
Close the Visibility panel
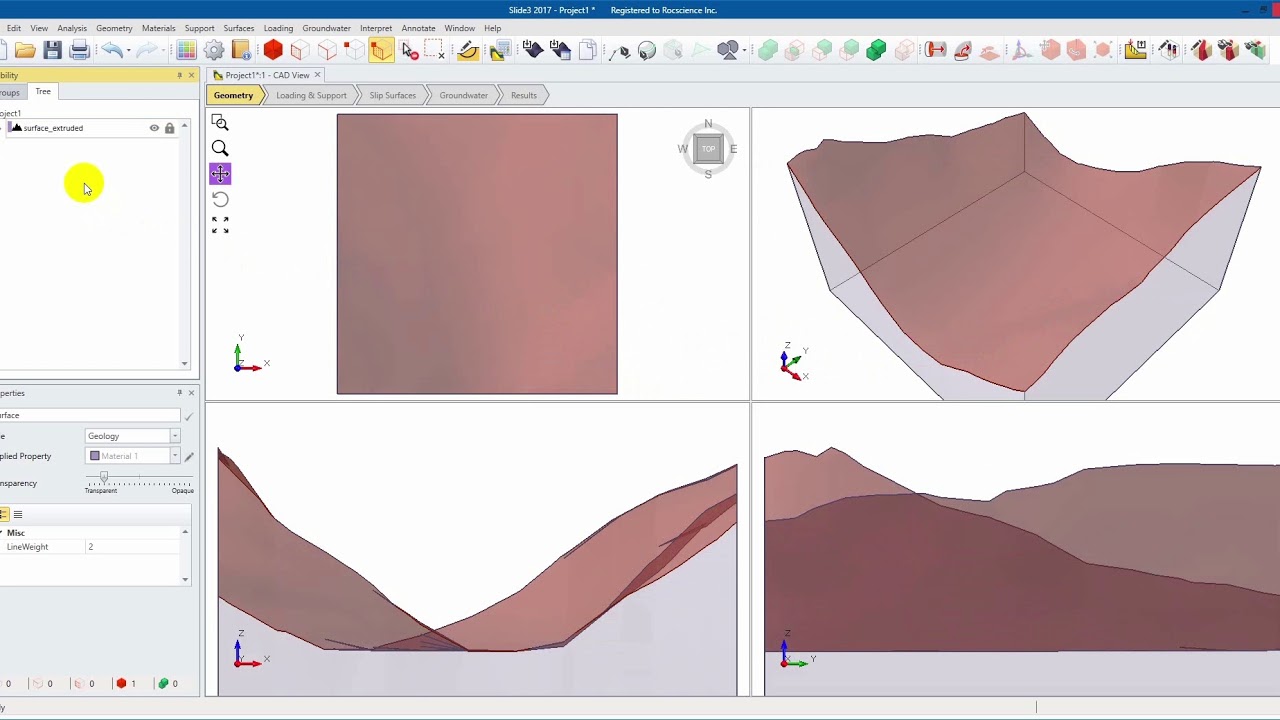click(x=191, y=75)
